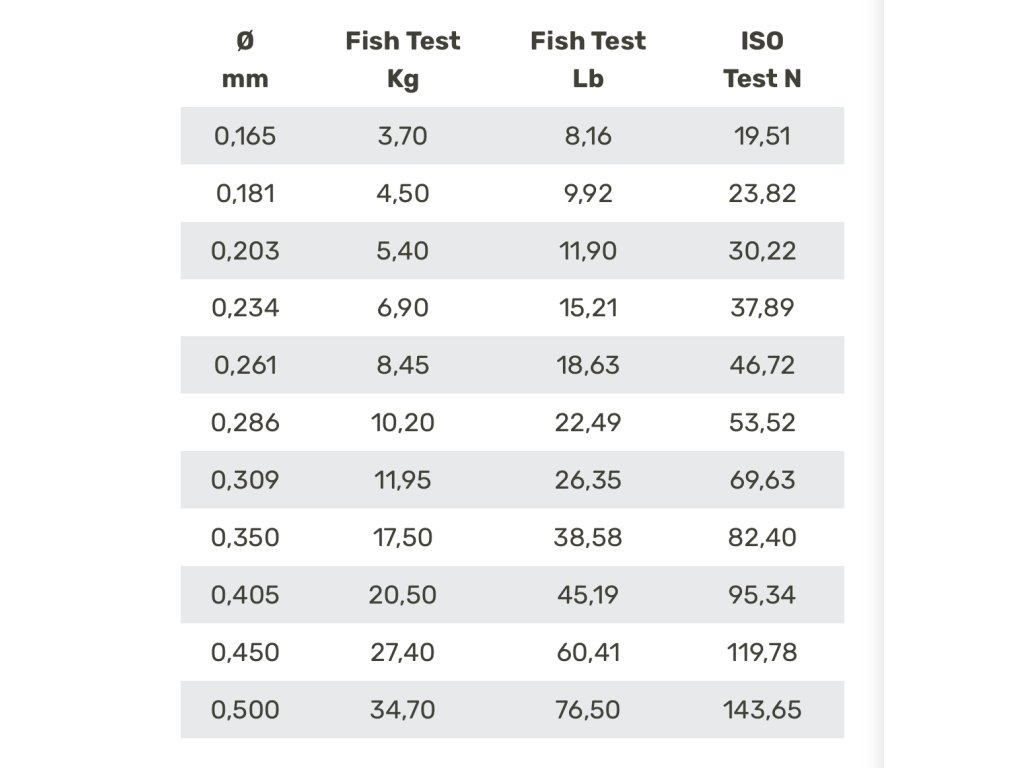Click the 0,261 diameter cell
Screen dimensions: 1024x768
245,365
